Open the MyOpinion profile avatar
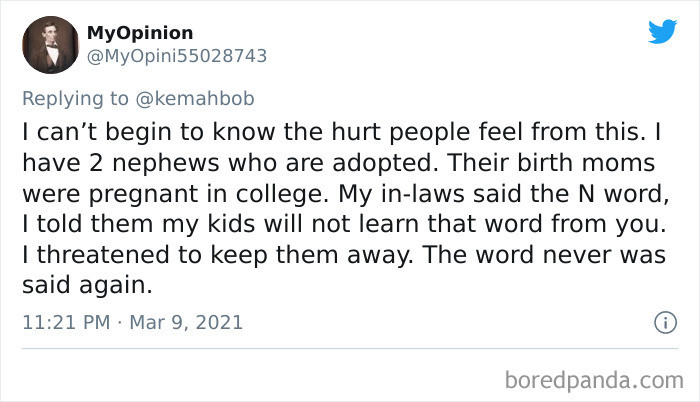The image size is (700, 402). tap(51, 46)
